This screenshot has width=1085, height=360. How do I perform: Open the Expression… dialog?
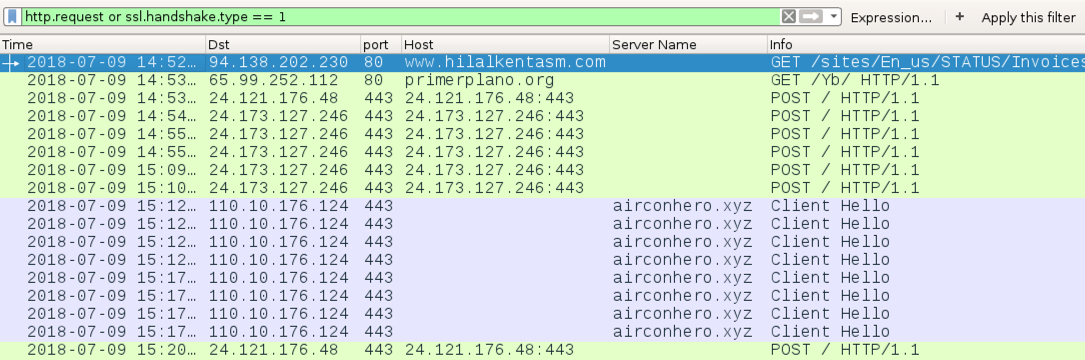coord(891,17)
